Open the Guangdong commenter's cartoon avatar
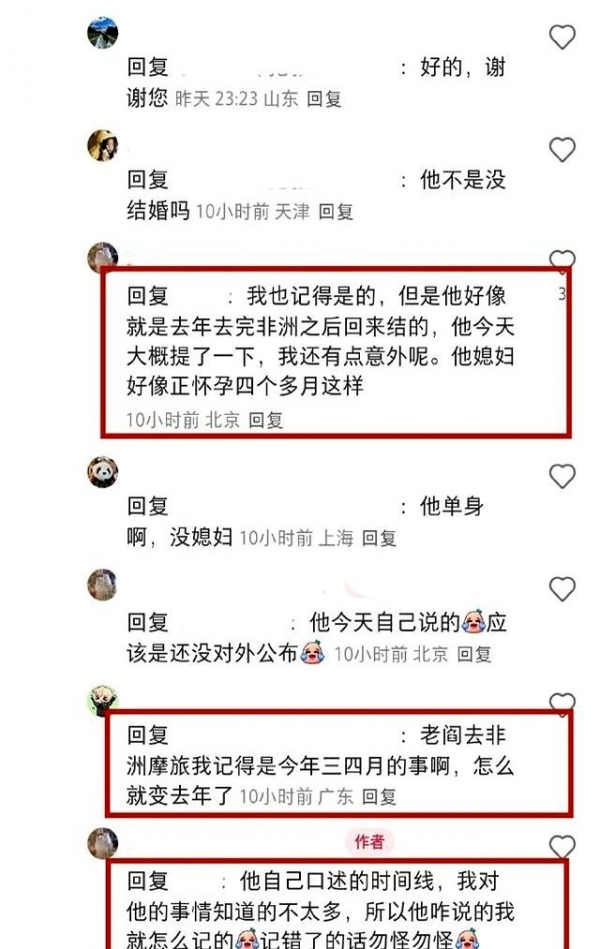600x949 pixels. [103, 700]
